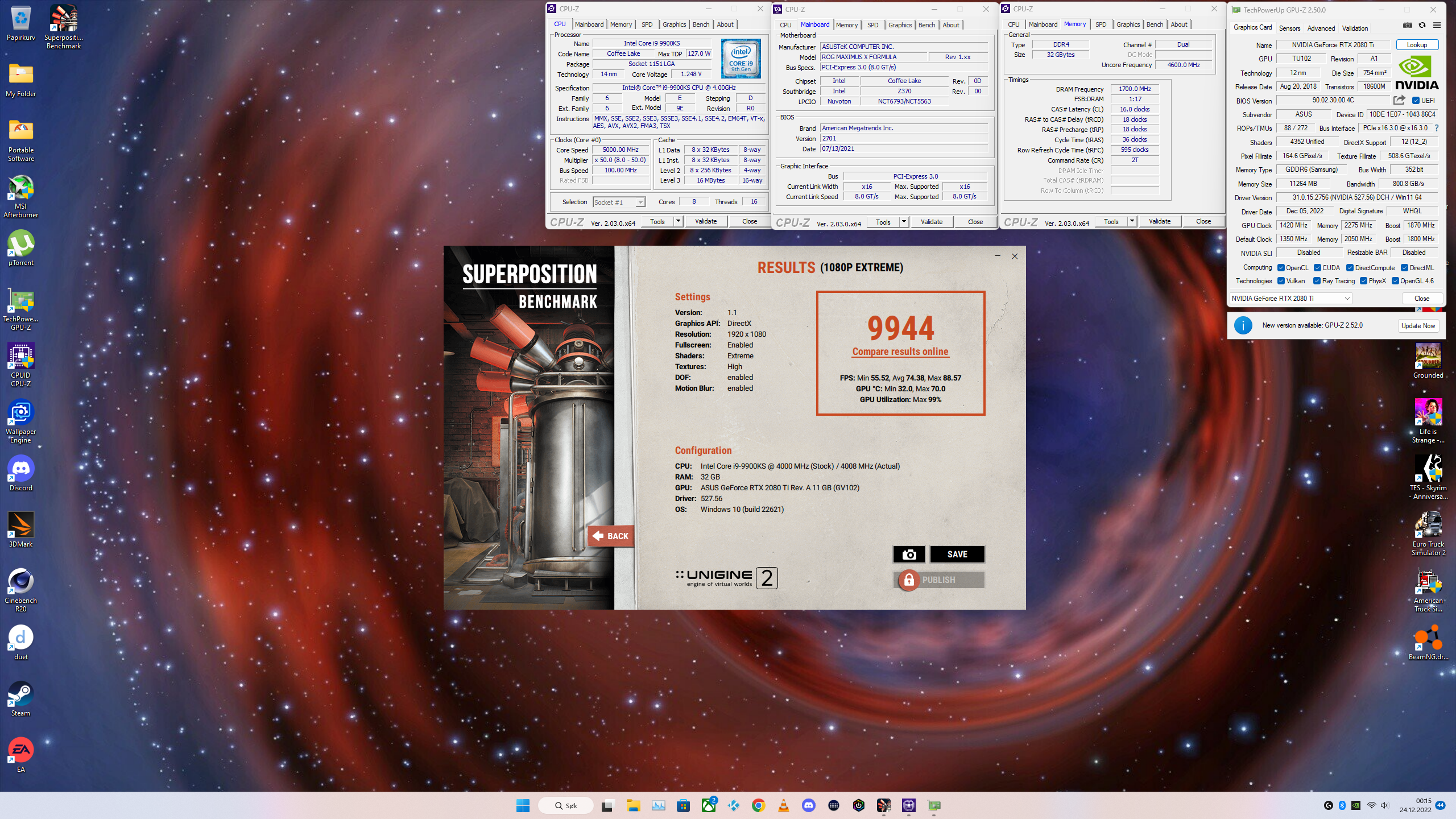Open Bench tab in CPU-Z Mainboard window
This screenshot has width=1456, height=819.
[926, 25]
